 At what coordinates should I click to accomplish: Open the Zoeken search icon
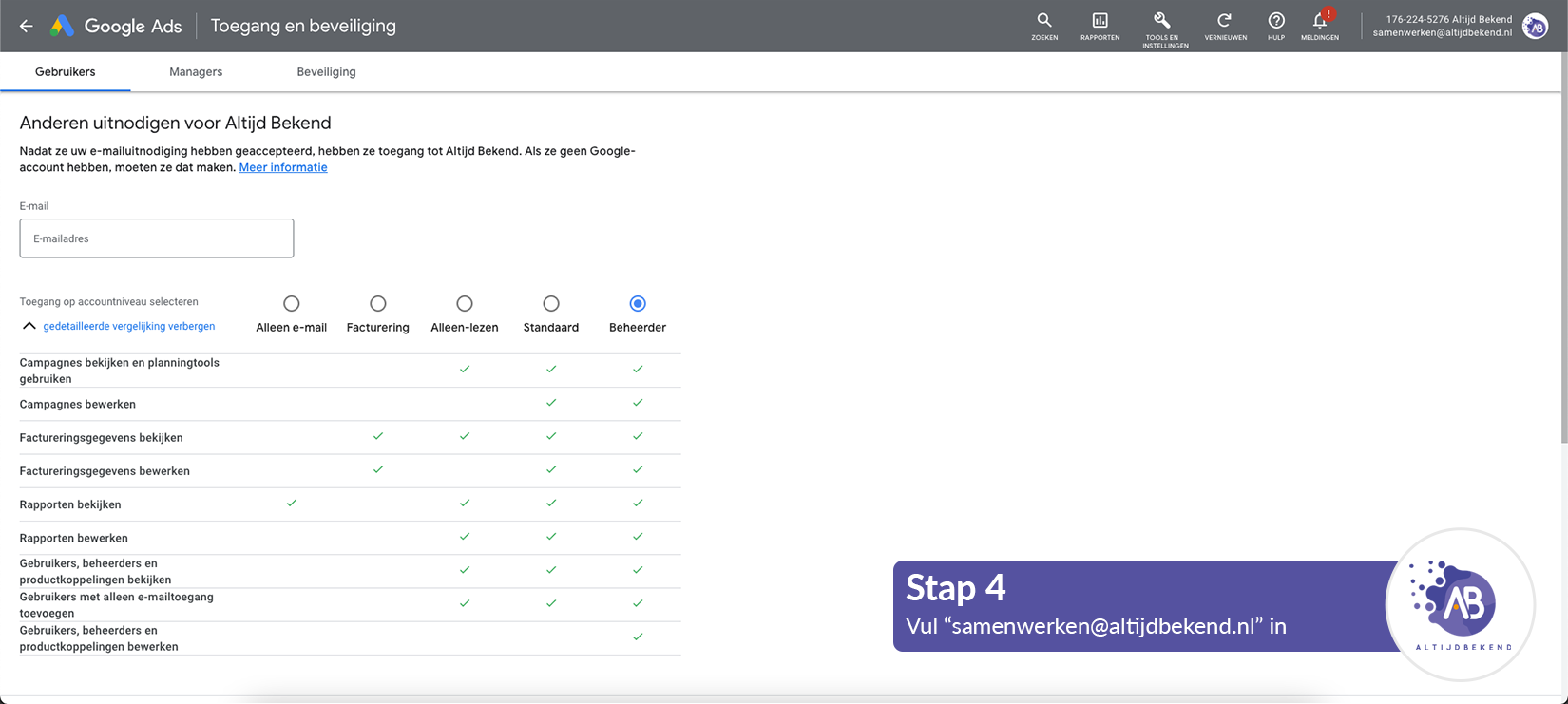pos(1043,21)
